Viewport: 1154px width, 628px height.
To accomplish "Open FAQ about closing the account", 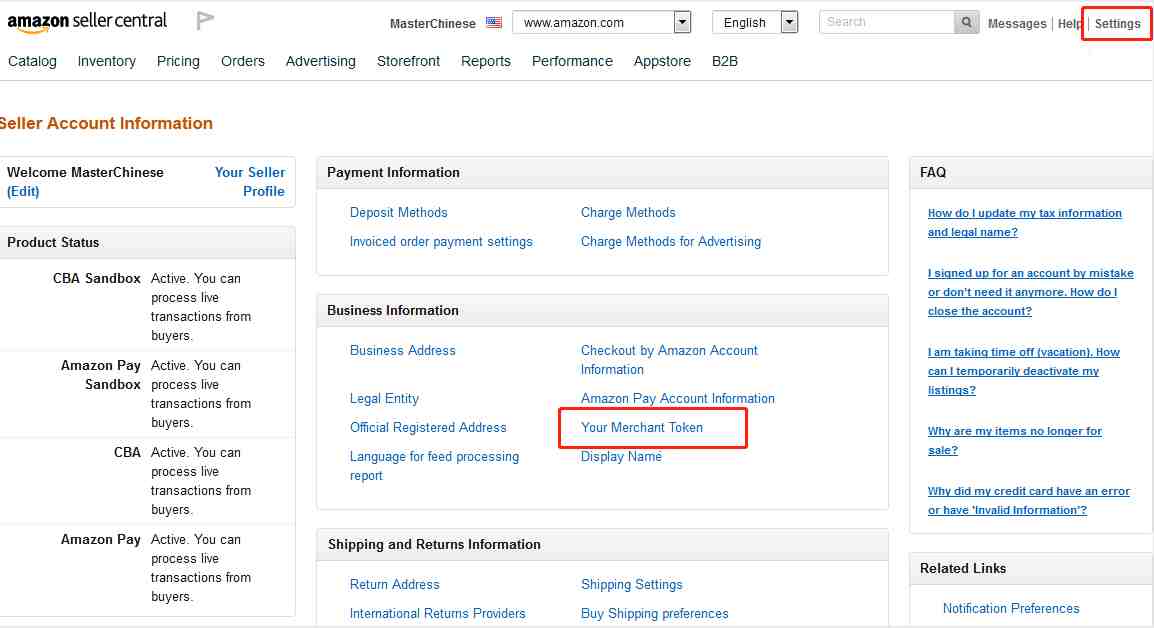I will pos(1030,292).
